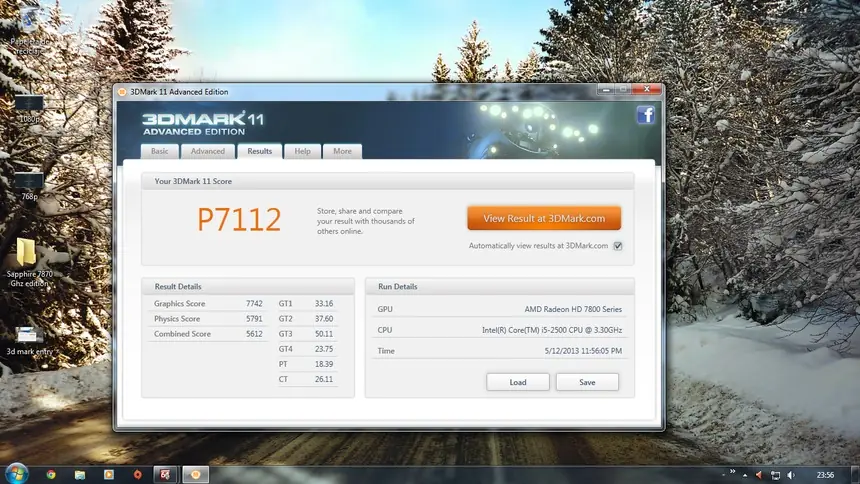The width and height of the screenshot is (860, 484).
Task: Click the P7112 score value
Action: tap(239, 220)
